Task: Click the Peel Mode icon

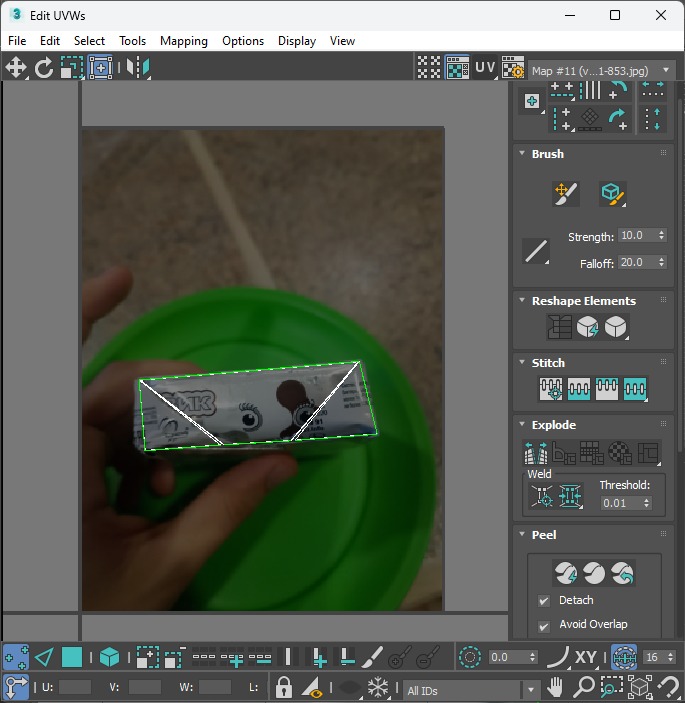Action: click(594, 573)
